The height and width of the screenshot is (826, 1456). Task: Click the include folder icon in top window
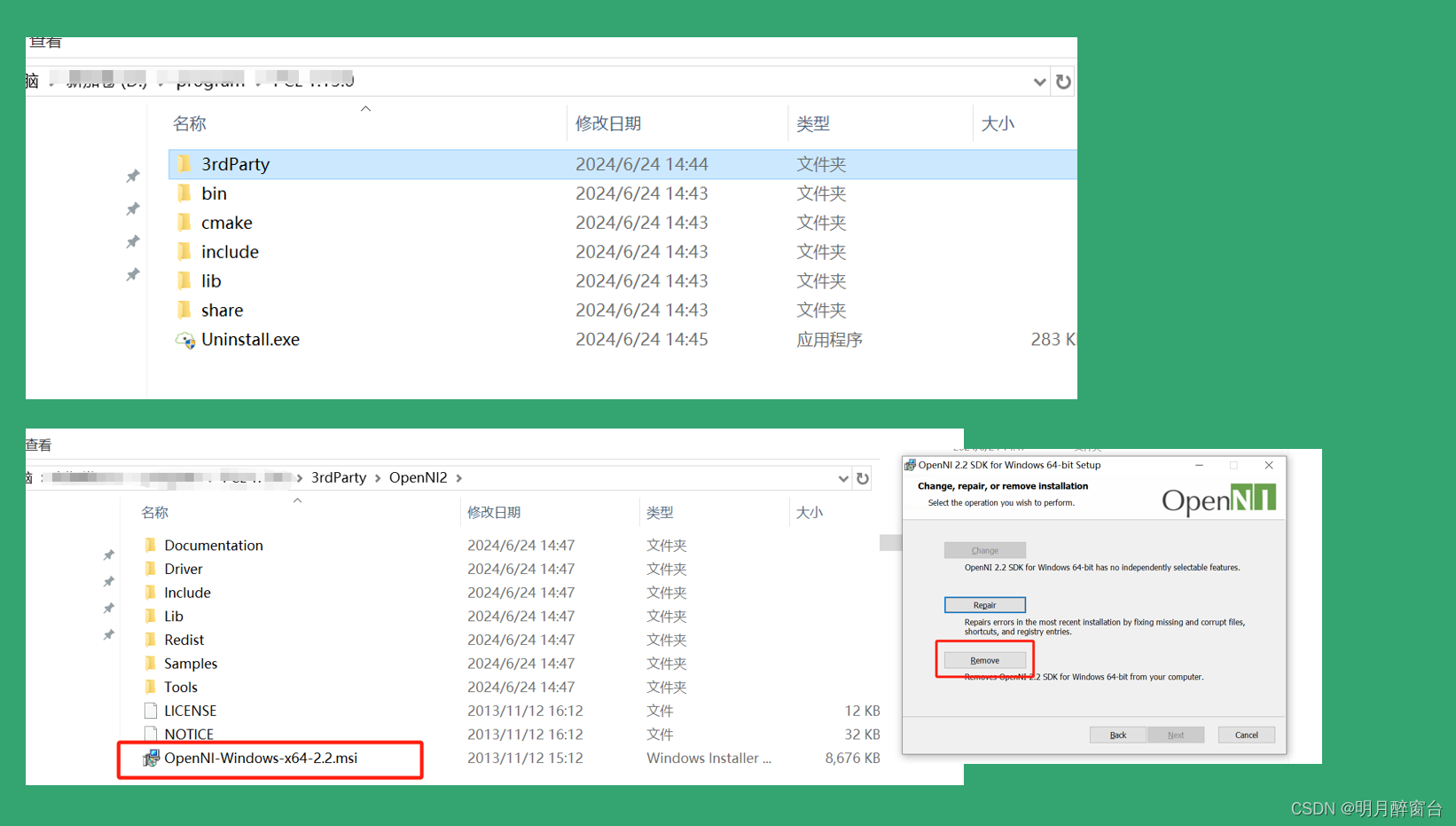[x=184, y=252]
